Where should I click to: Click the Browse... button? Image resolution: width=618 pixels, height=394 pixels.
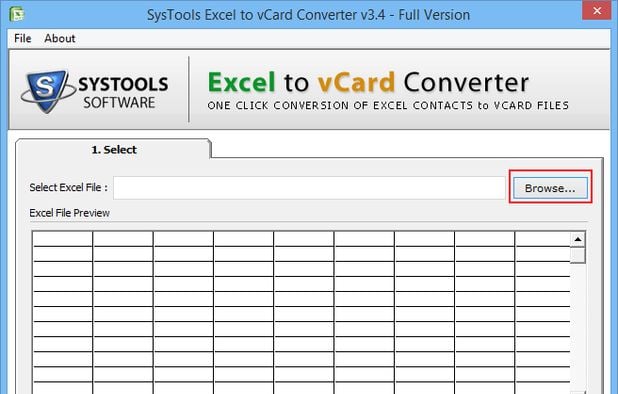pyautogui.click(x=550, y=188)
